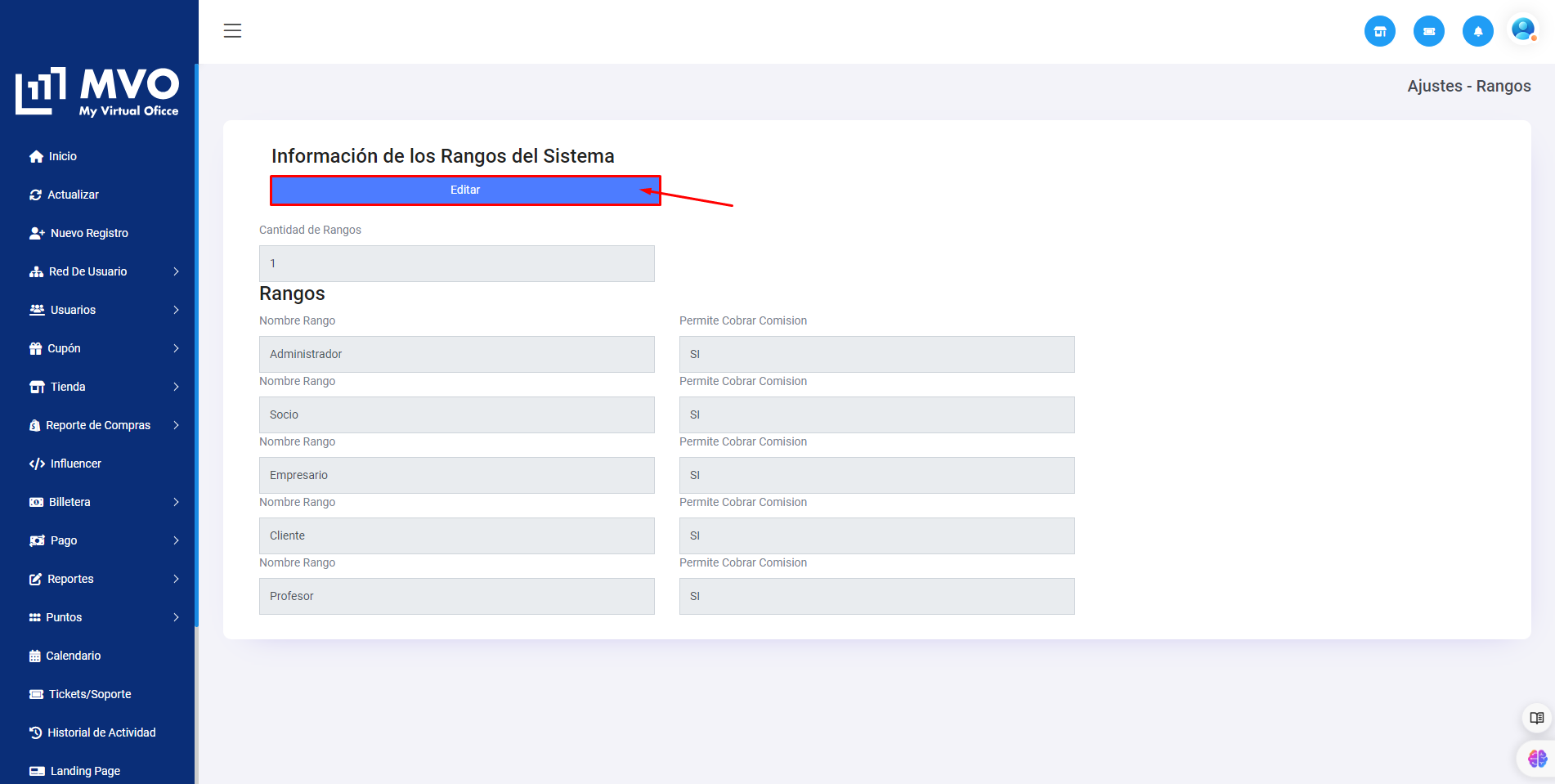Open the store icon in top bar
The image size is (1555, 784).
tap(1379, 32)
